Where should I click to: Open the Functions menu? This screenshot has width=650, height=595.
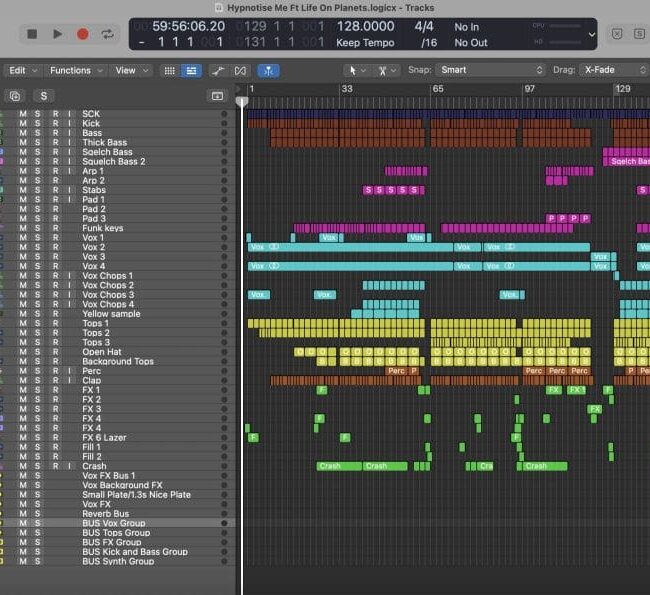click(74, 71)
